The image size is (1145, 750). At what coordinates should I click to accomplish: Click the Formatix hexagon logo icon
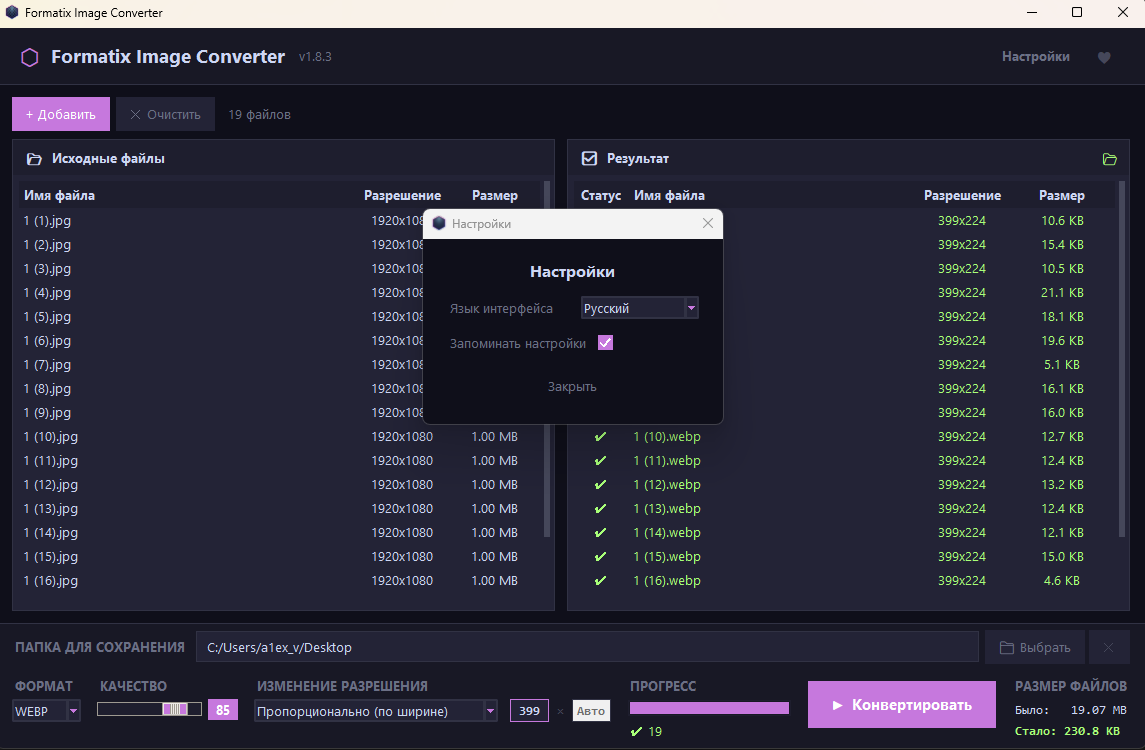tap(30, 58)
